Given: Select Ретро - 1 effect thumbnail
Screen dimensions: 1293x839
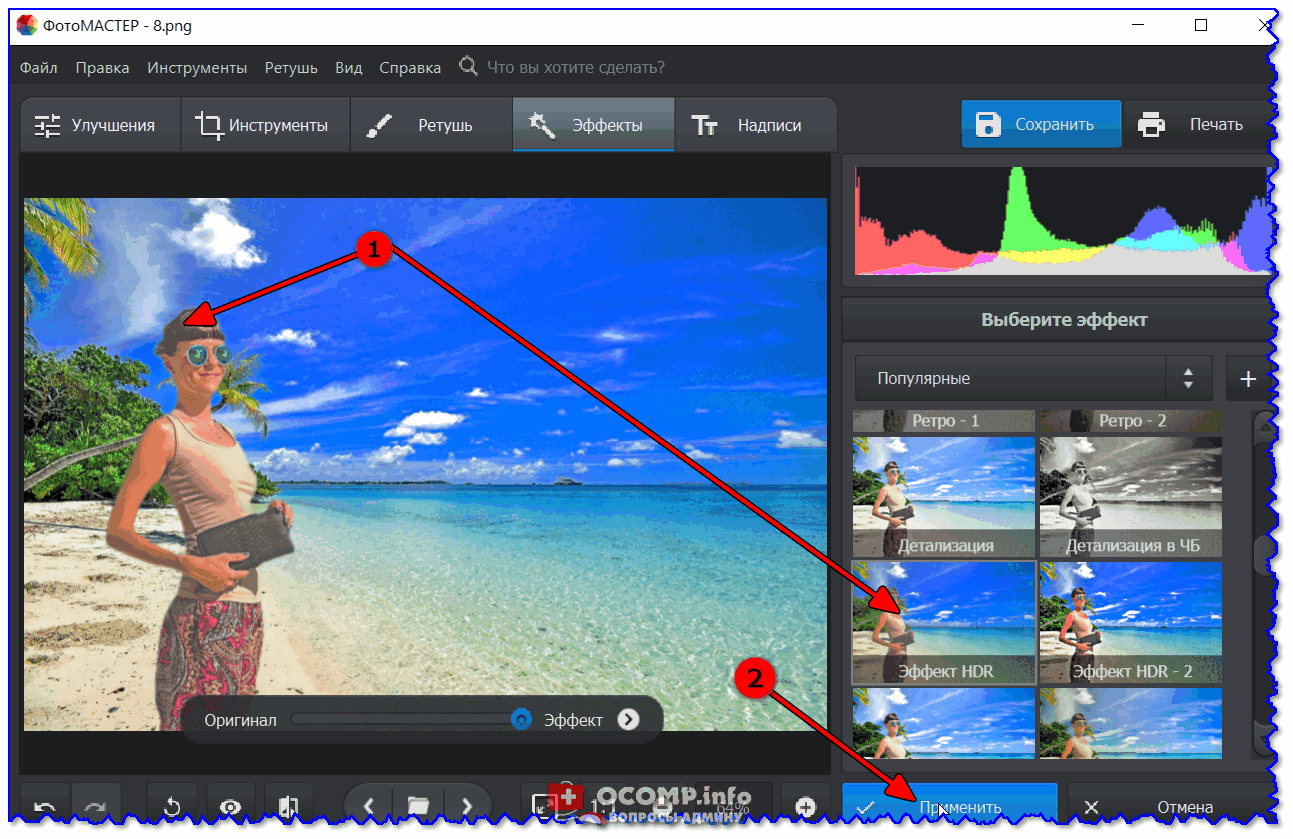Looking at the screenshot, I should [x=944, y=421].
